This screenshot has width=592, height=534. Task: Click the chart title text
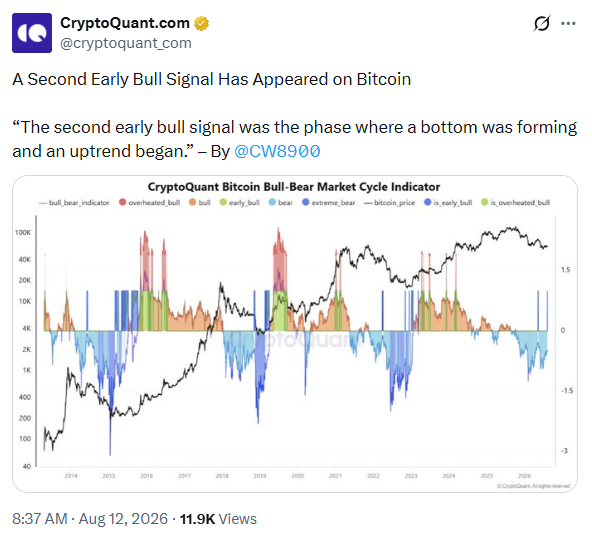294,187
